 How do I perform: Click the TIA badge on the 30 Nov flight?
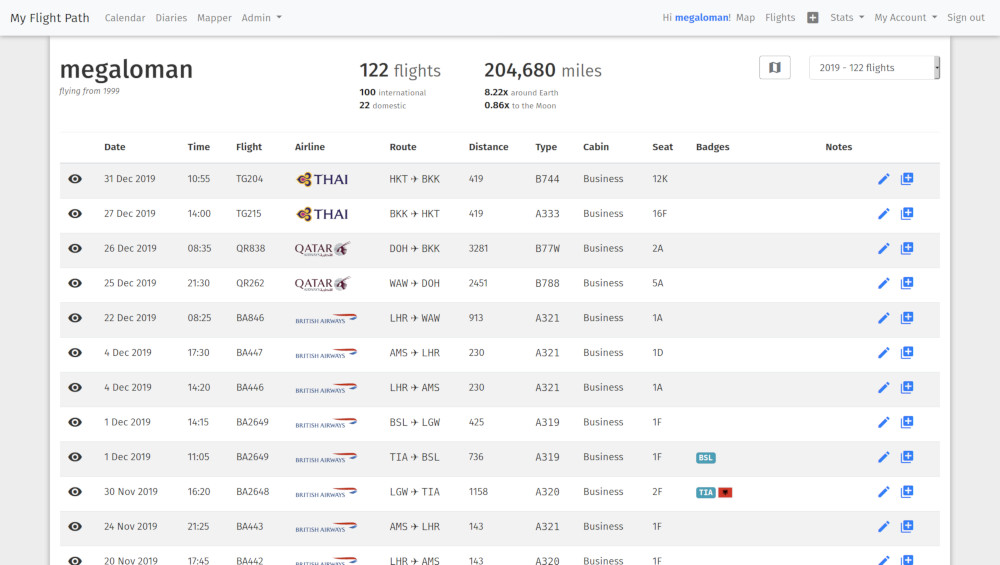706,492
